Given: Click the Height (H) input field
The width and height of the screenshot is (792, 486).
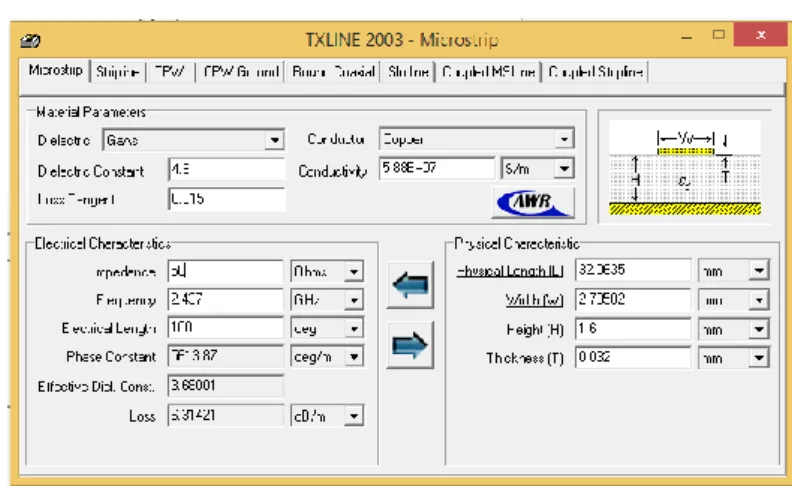Looking at the screenshot, I should 633,329.
